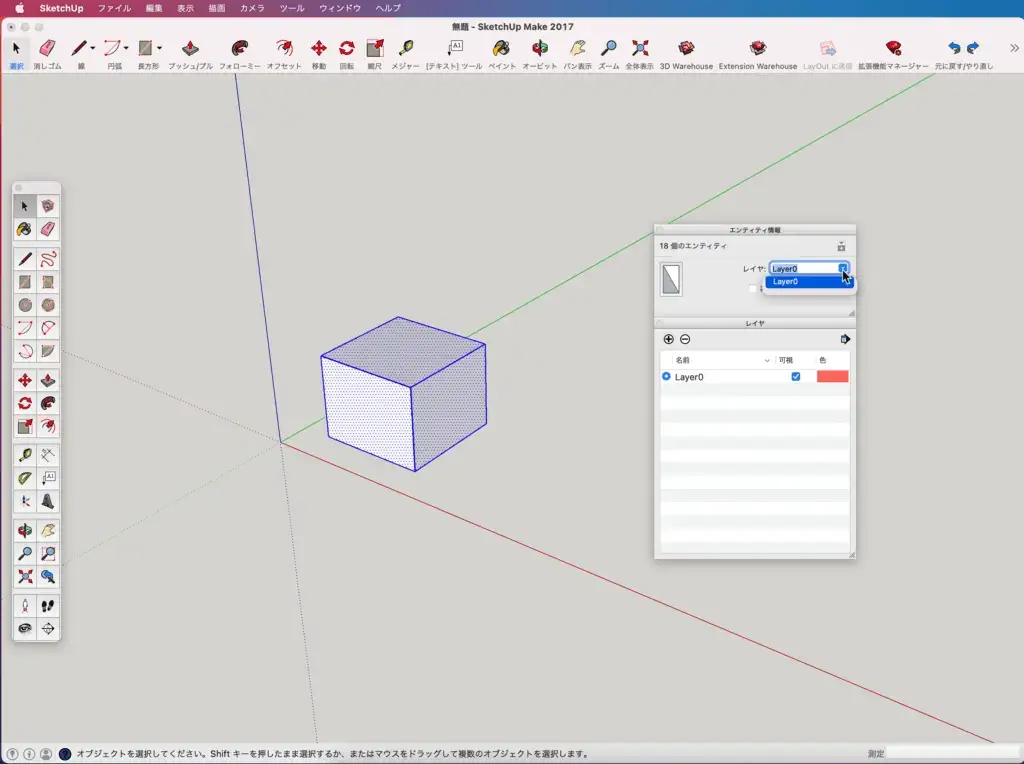Open the レイヤ combo box arrow in Entity Info
The height and width of the screenshot is (764, 1024).
(843, 268)
